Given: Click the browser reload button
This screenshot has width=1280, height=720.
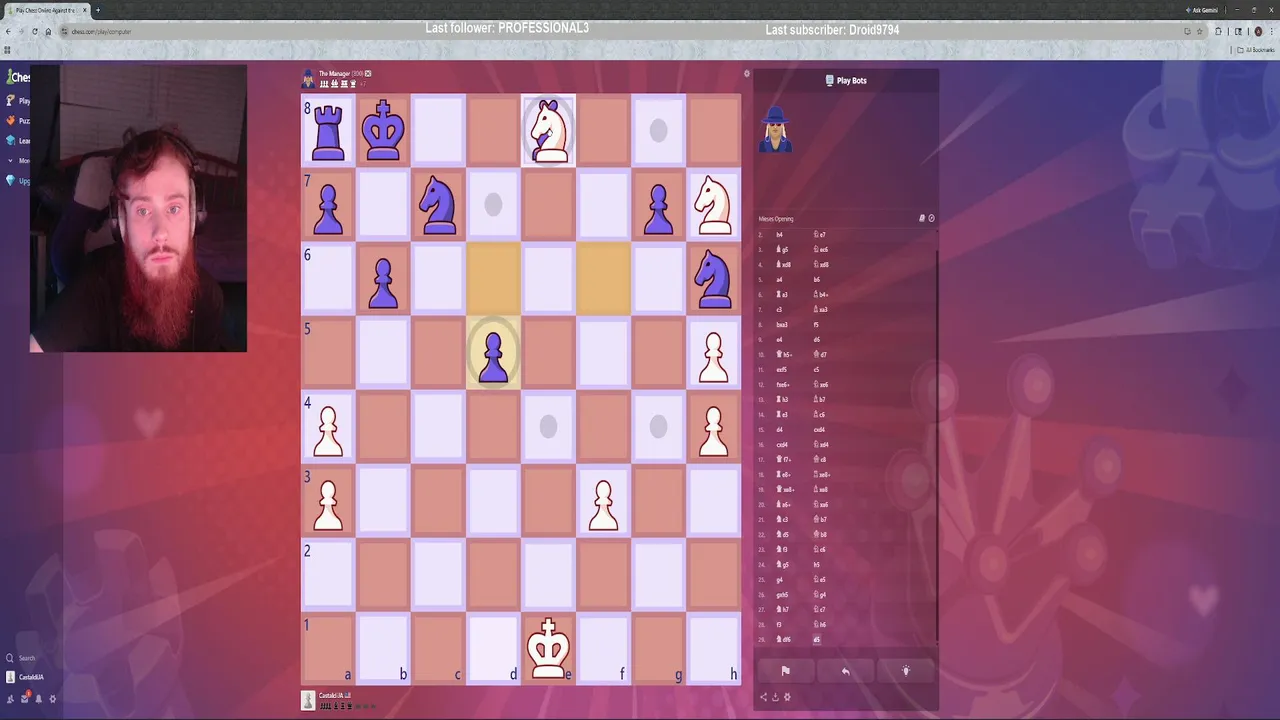Looking at the screenshot, I should point(35,31).
